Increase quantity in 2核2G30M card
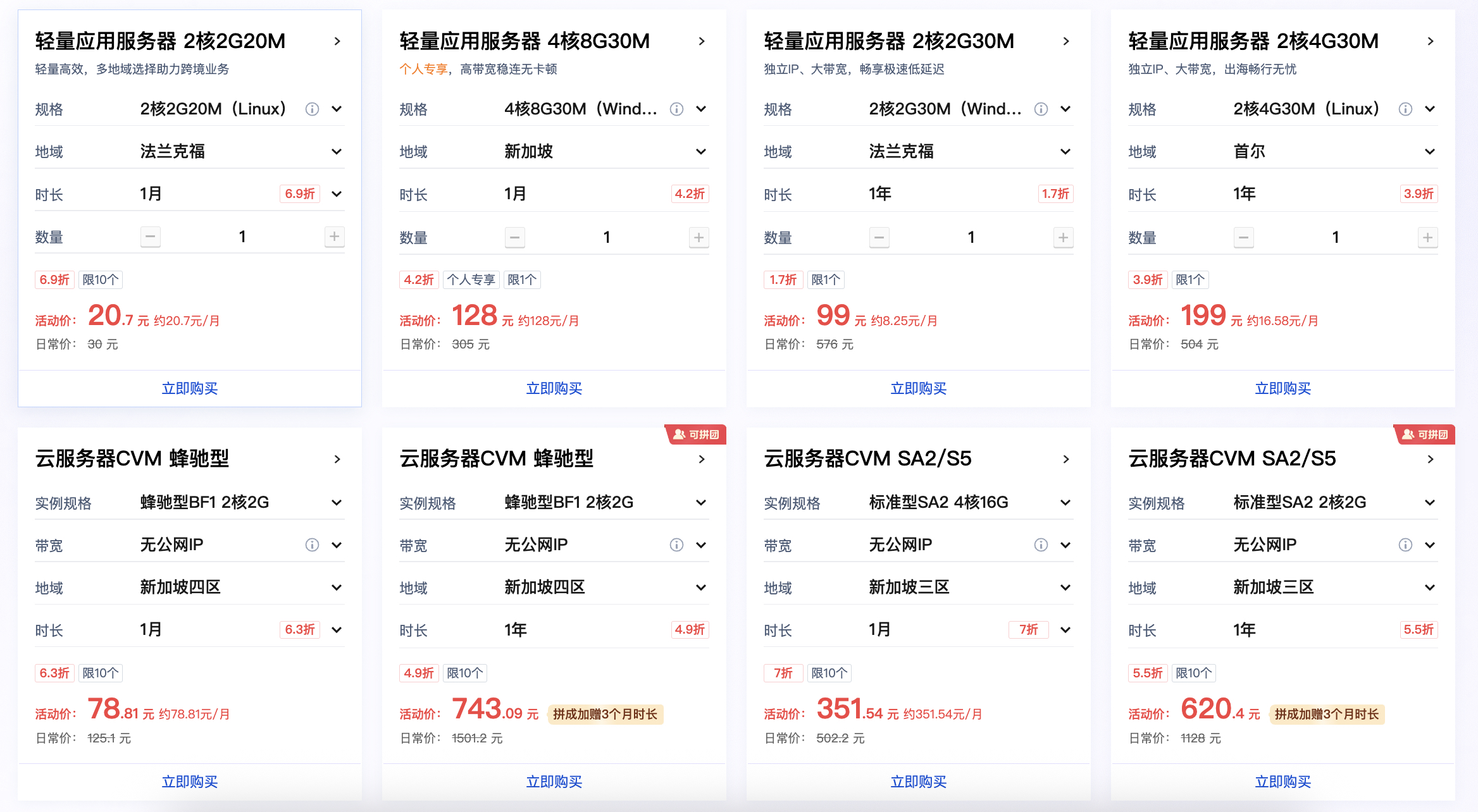1478x812 pixels. 1064,237
